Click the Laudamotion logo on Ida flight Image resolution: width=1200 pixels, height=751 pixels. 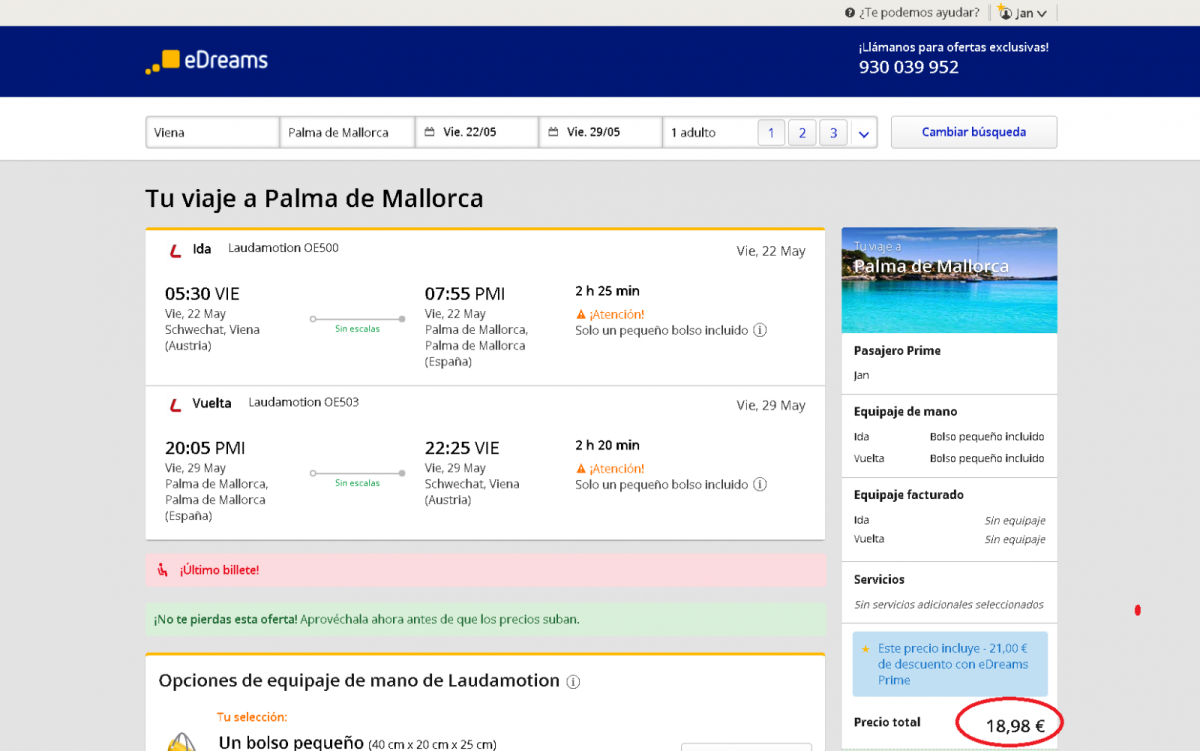175,250
